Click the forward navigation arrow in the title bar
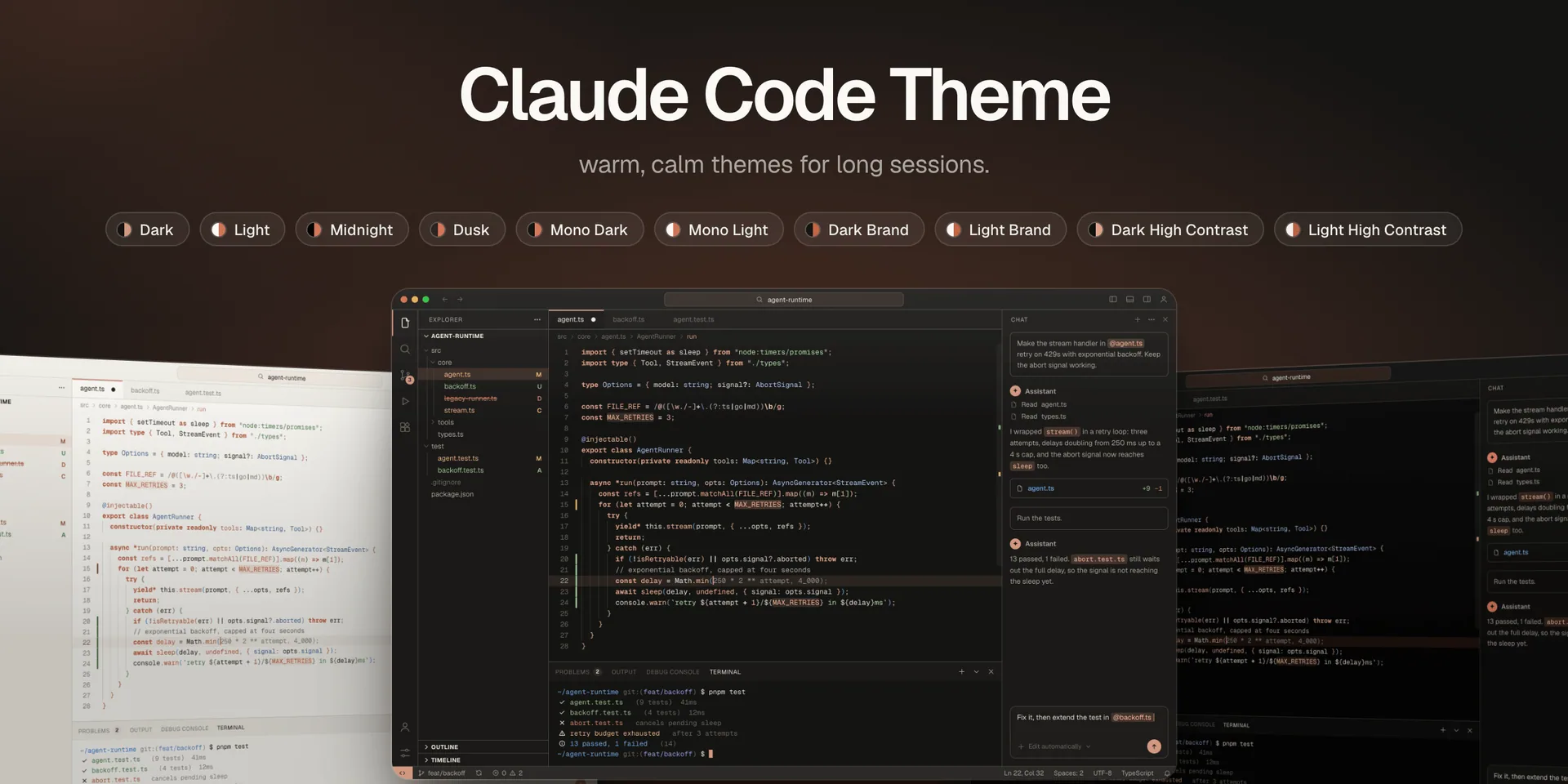Image resolution: width=1568 pixels, height=784 pixels. 460,300
